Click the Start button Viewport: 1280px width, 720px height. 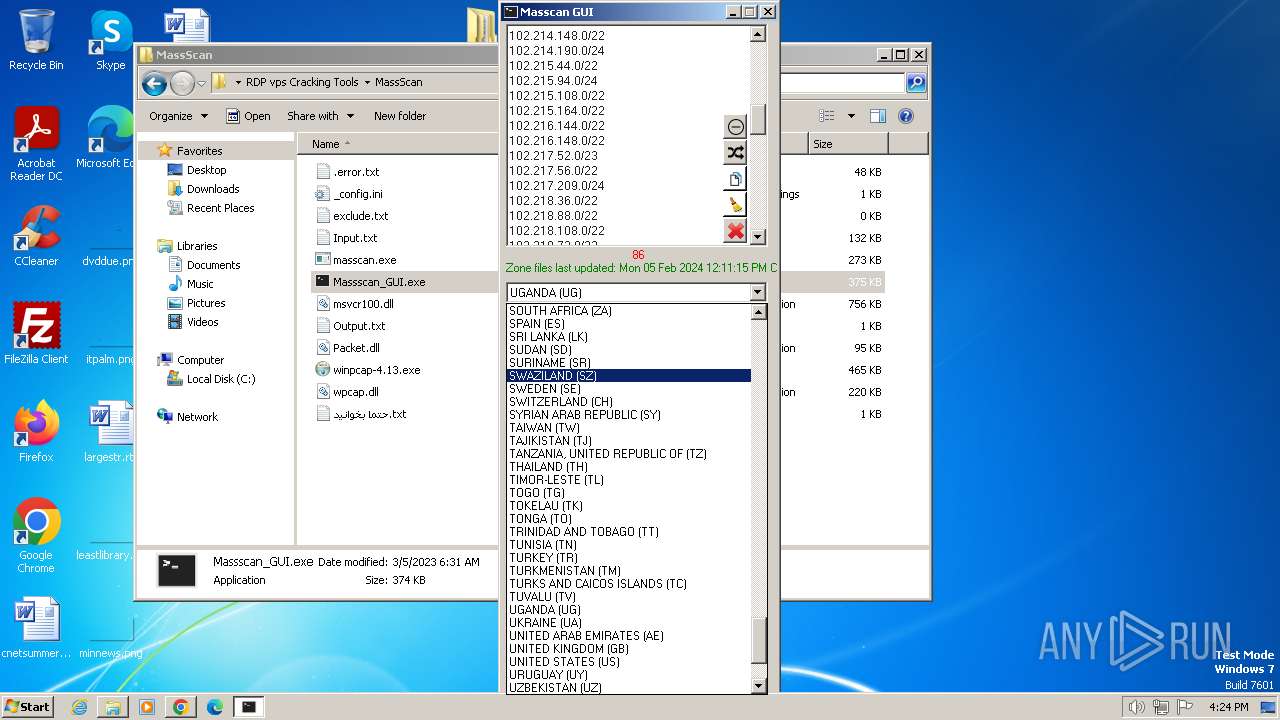pos(28,707)
